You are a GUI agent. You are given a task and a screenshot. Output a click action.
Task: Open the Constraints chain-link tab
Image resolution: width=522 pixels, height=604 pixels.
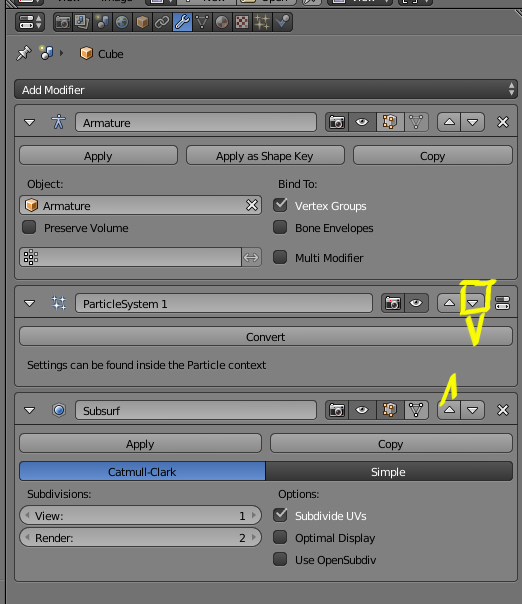coord(162,22)
